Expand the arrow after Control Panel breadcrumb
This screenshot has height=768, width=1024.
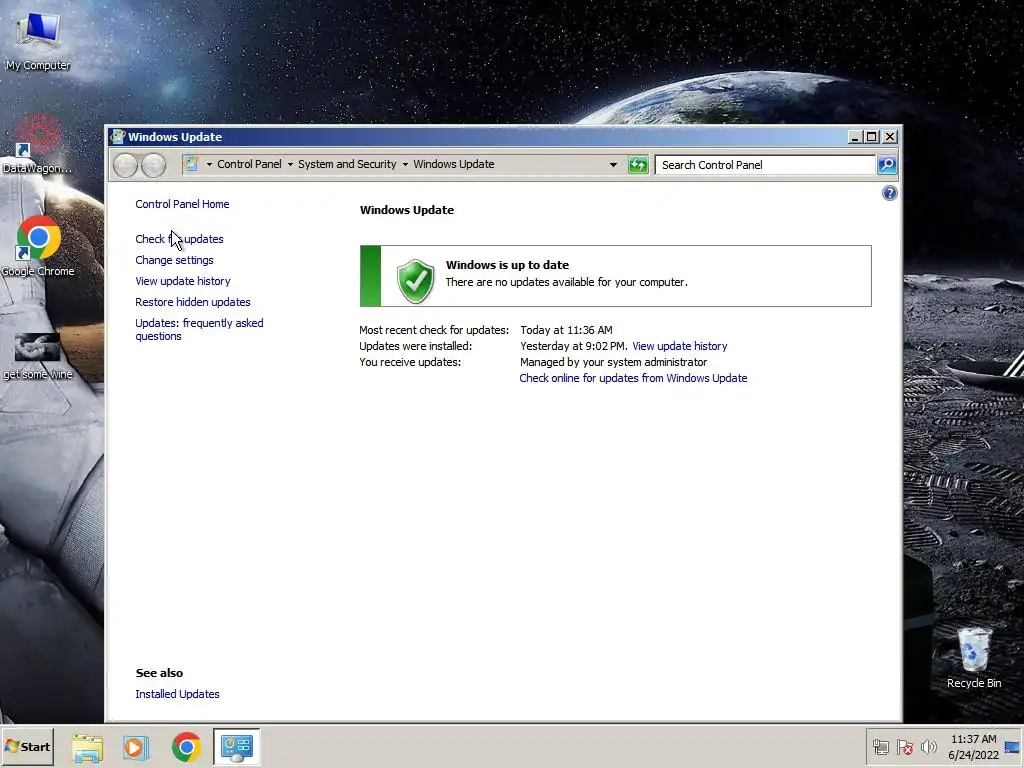(290, 165)
